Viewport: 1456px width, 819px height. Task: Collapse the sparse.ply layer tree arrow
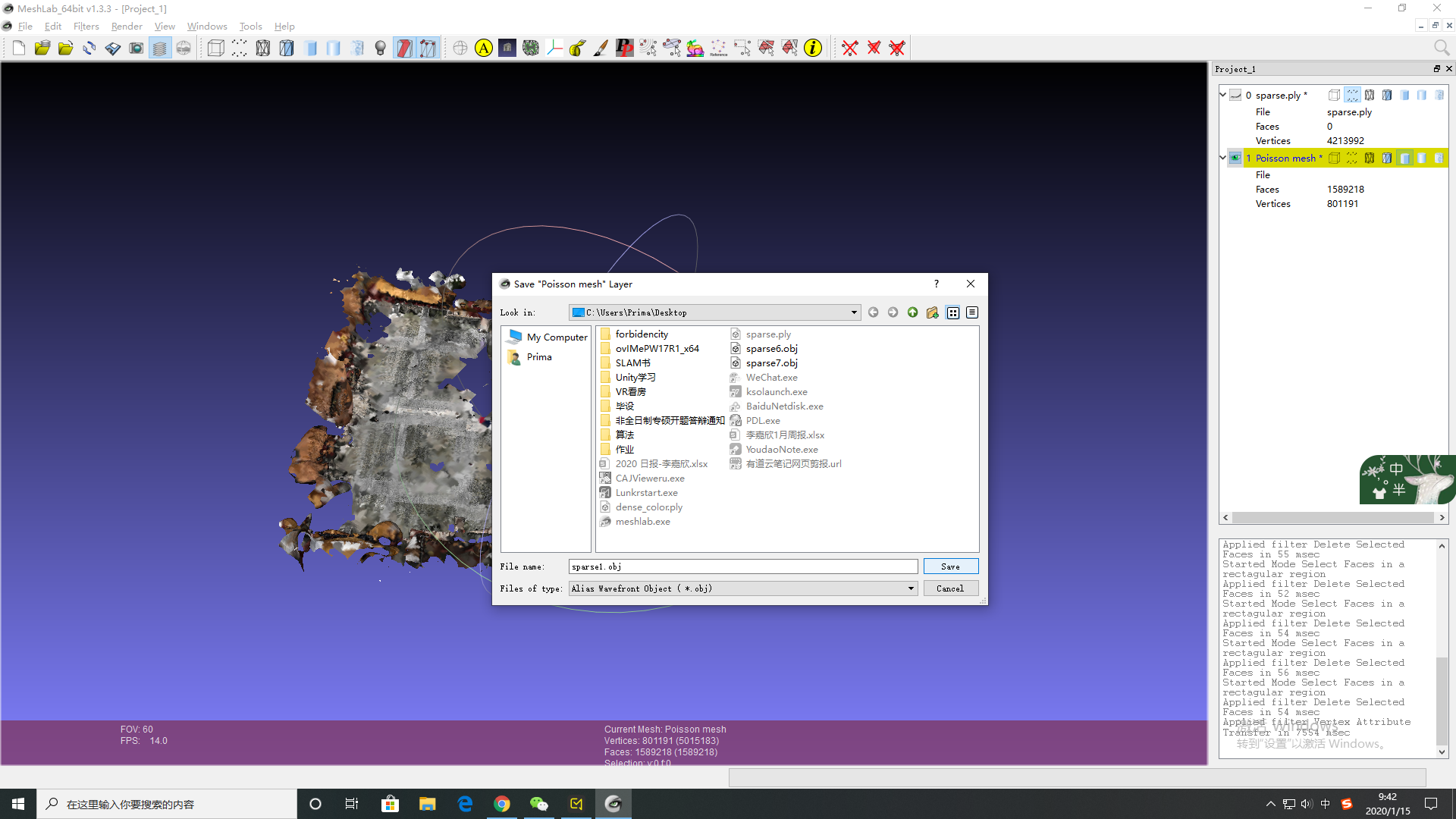click(1222, 95)
